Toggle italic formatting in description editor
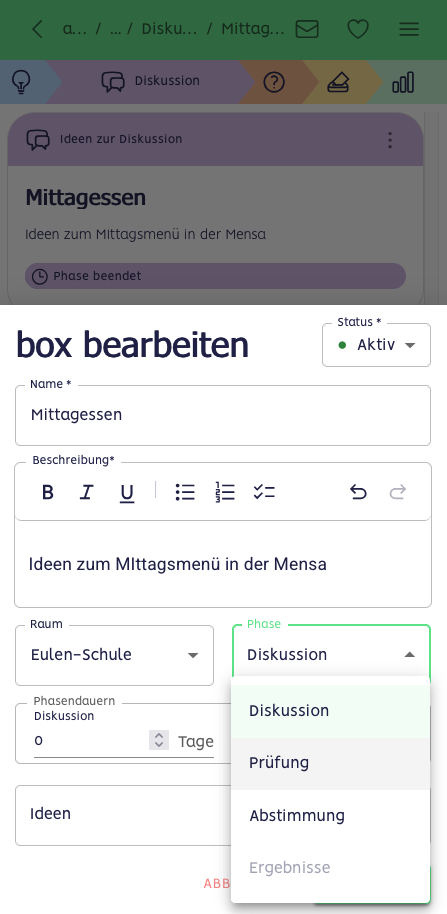The height and width of the screenshot is (914, 447). point(87,493)
